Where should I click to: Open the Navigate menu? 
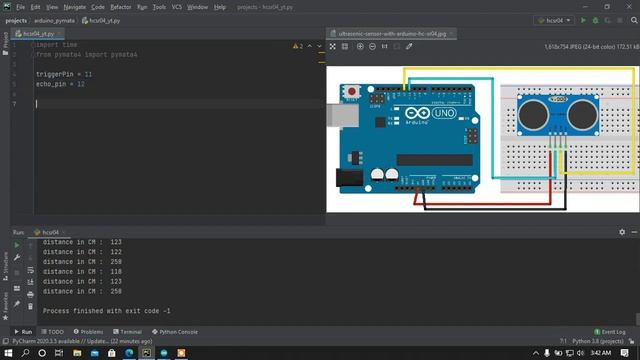(x=75, y=7)
